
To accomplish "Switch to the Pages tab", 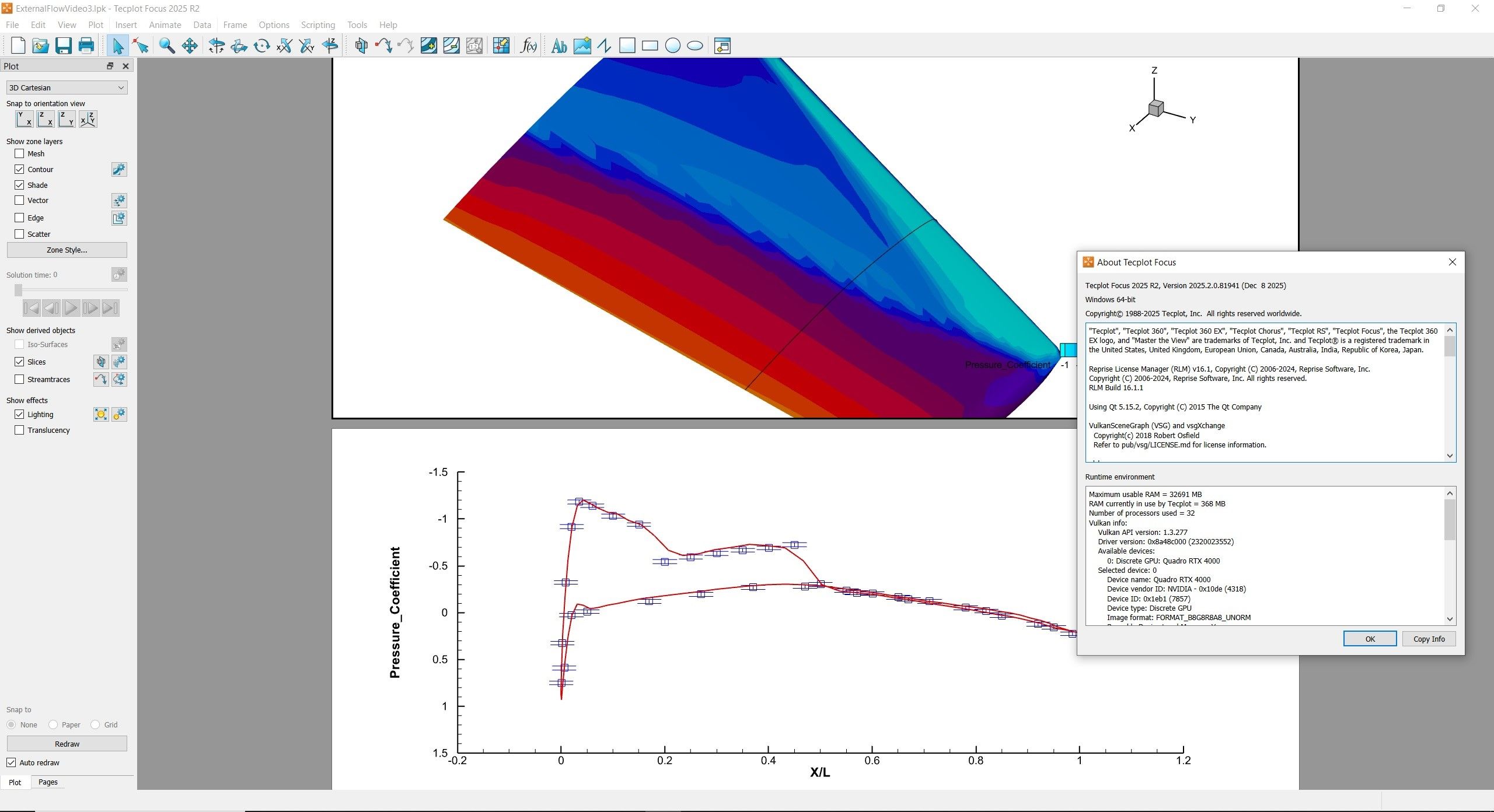I will click(x=48, y=782).
